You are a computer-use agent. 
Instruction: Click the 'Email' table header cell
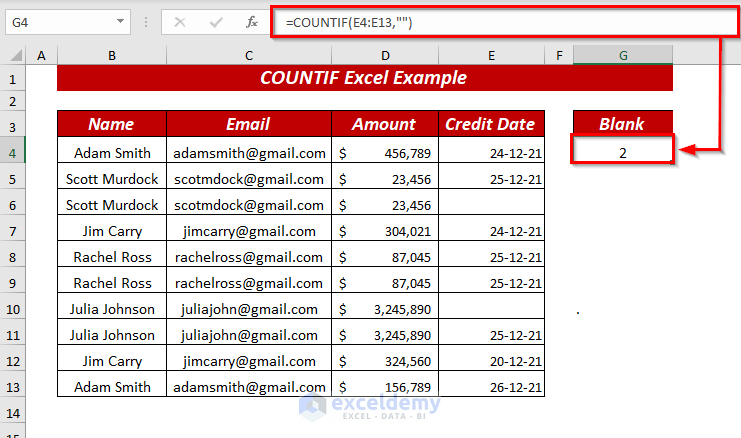click(249, 124)
